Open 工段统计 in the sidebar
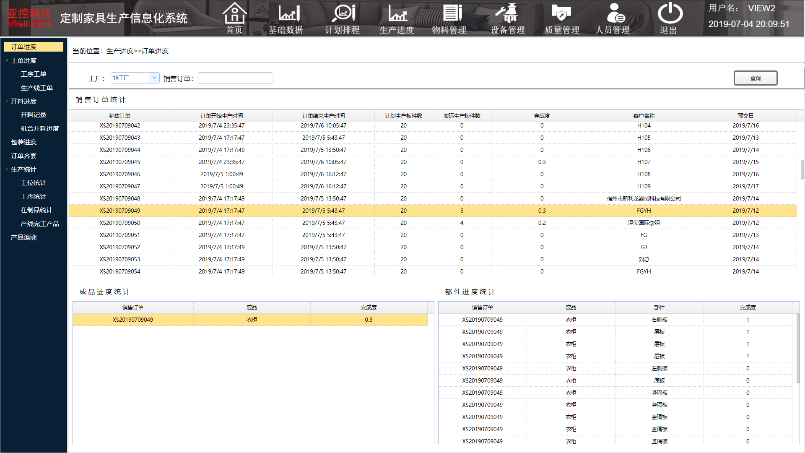805x453 pixels. pos(33,183)
